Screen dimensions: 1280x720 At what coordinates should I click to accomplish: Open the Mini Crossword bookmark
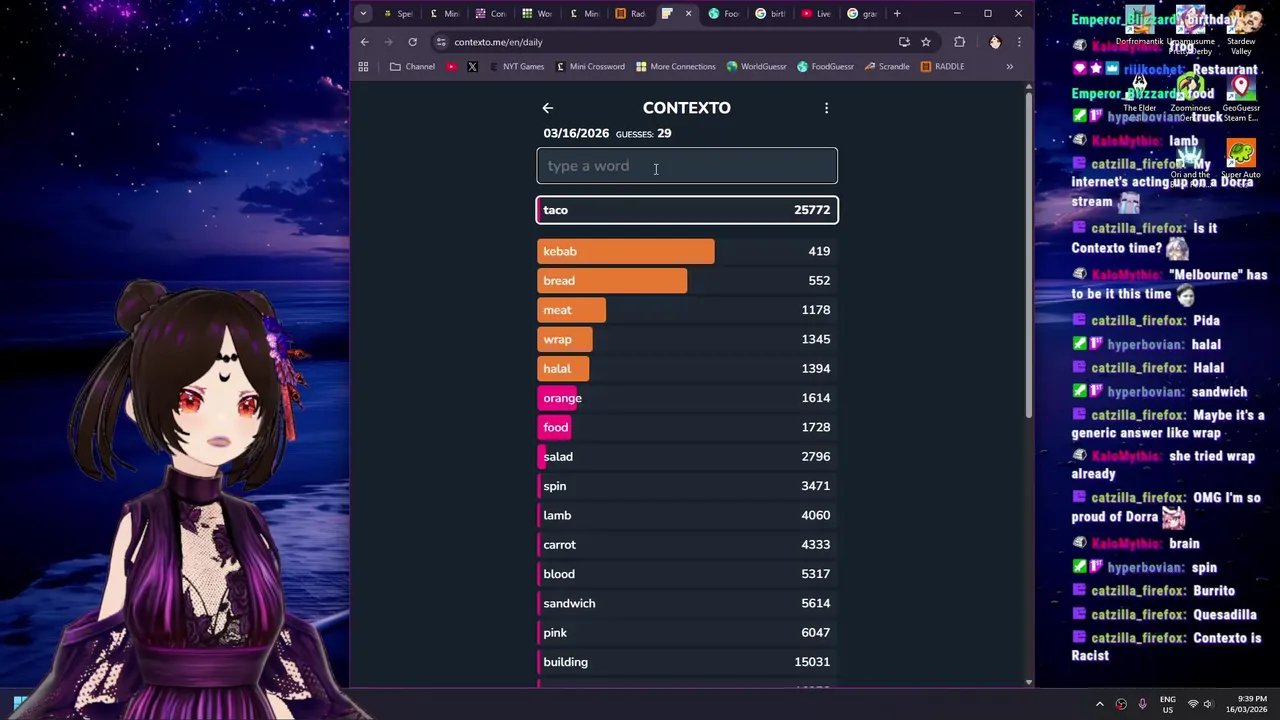point(589,67)
